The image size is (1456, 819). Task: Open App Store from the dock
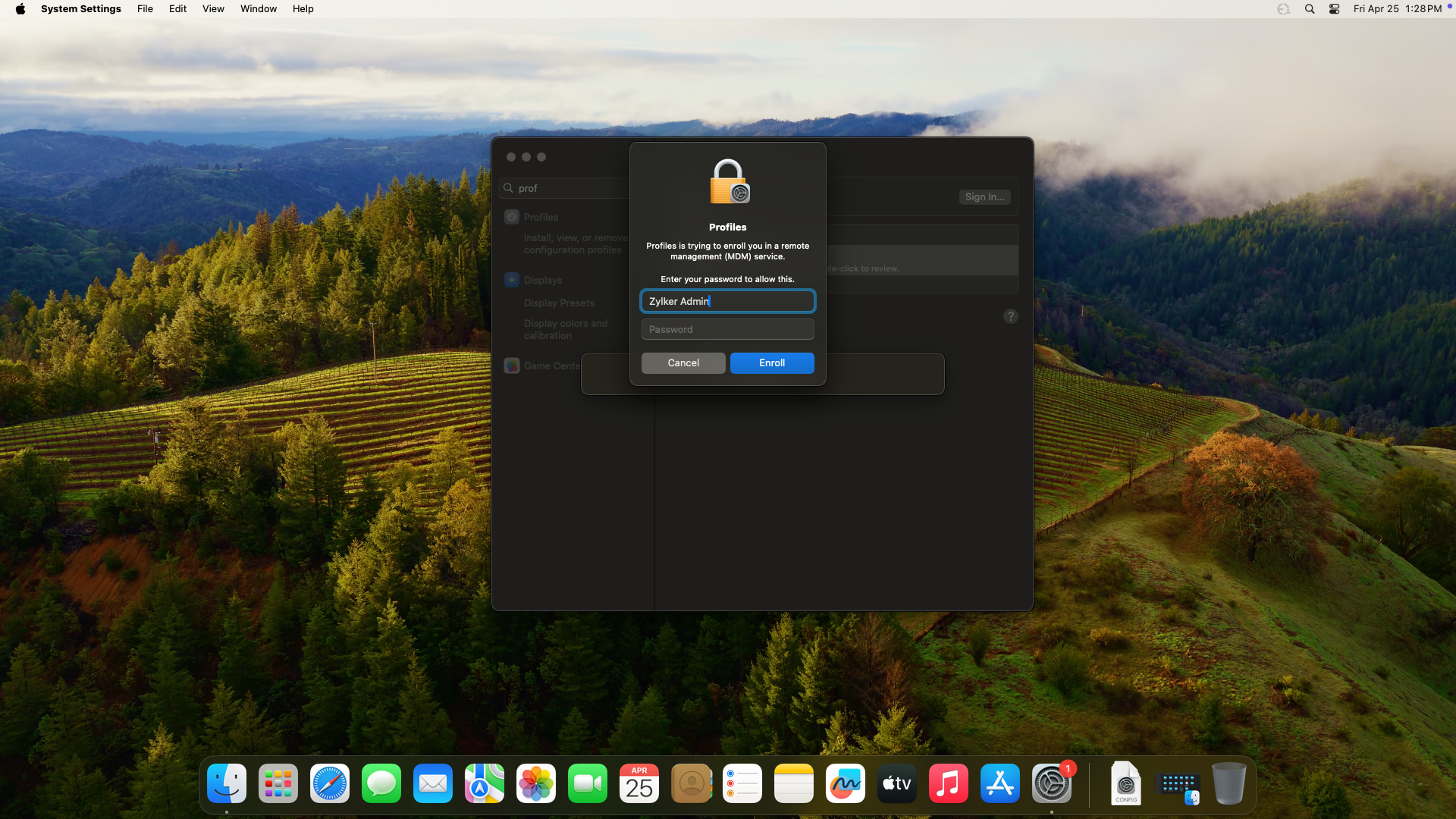pyautogui.click(x=999, y=783)
